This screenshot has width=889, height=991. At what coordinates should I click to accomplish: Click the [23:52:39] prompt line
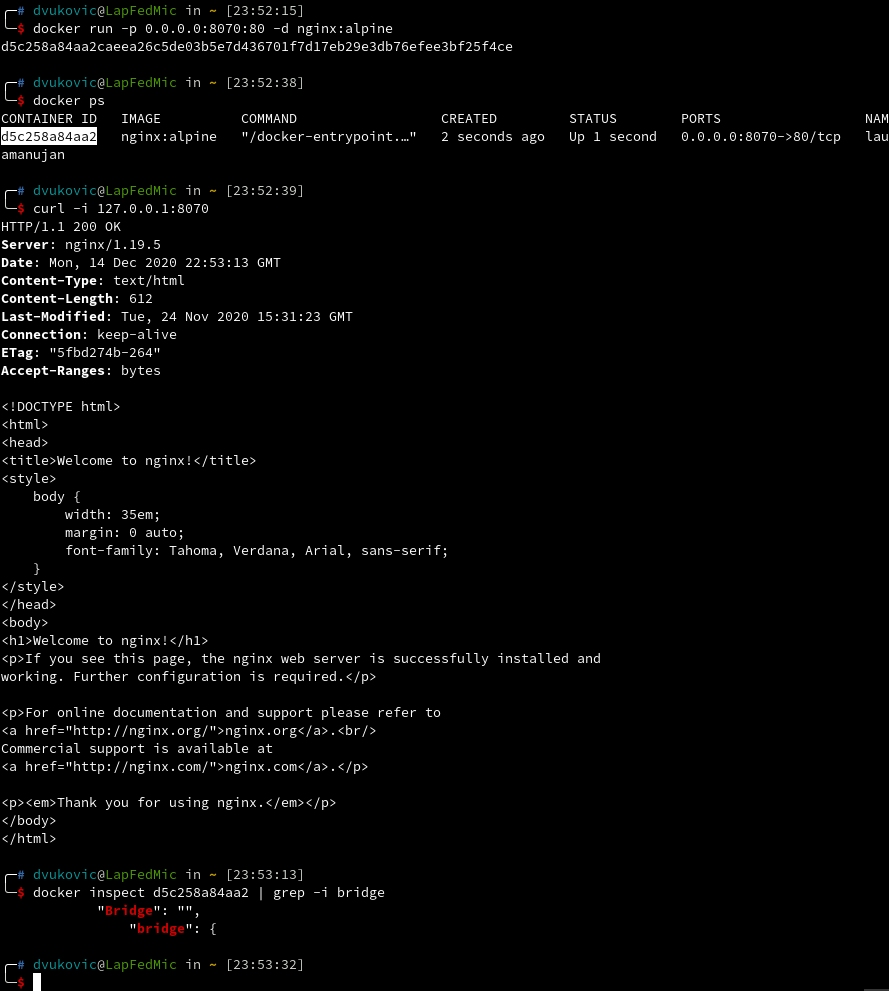[155, 191]
